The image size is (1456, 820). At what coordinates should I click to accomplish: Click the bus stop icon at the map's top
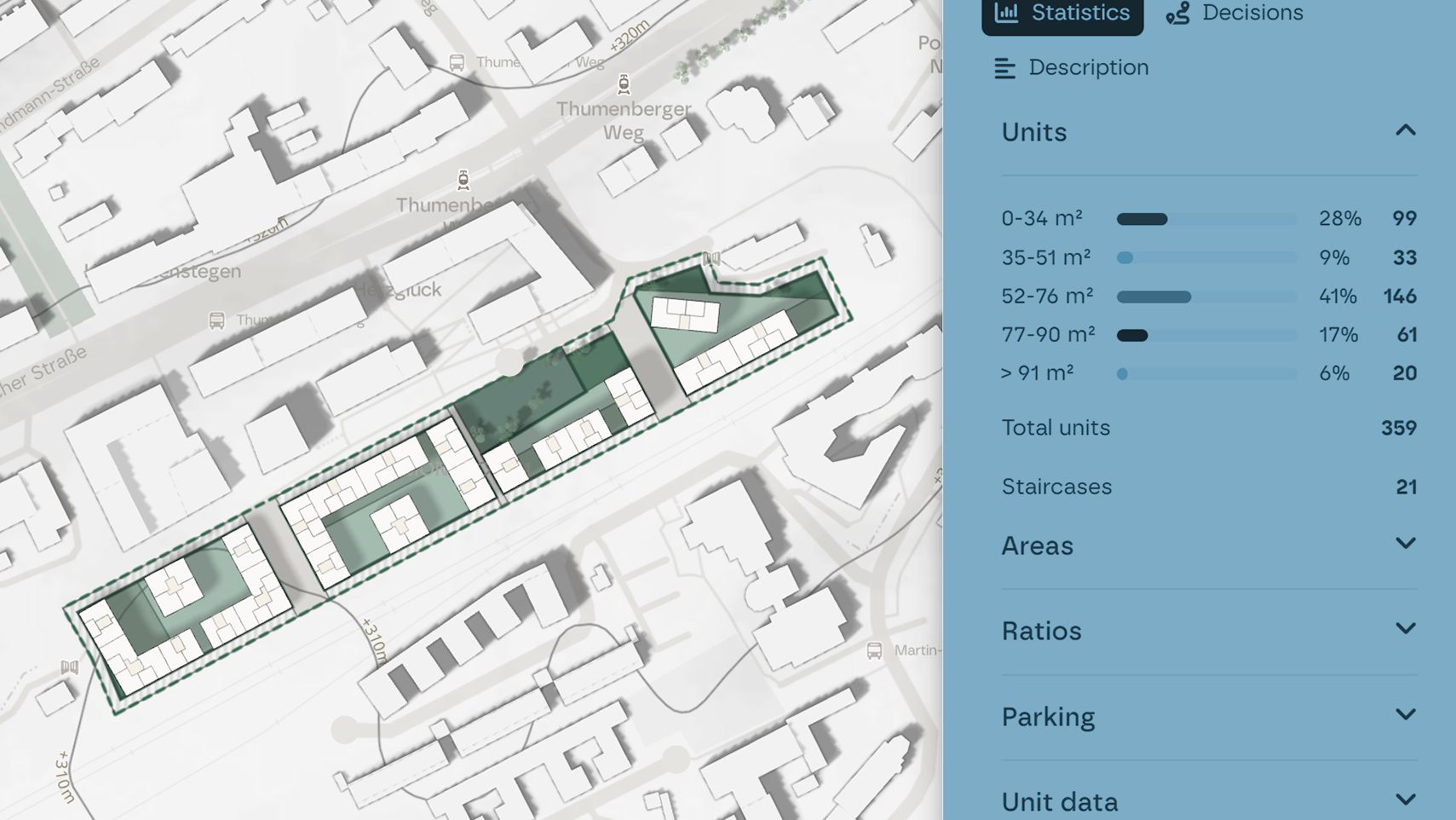click(457, 62)
